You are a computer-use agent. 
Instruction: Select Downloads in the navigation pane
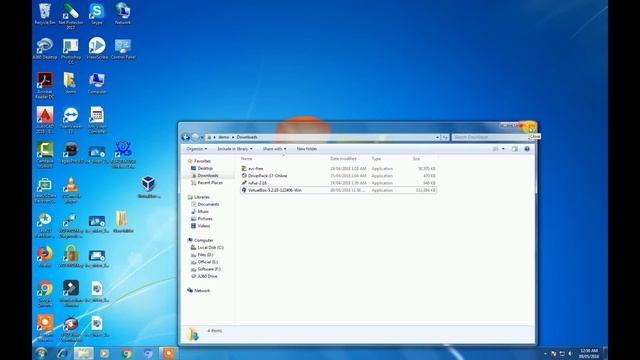pyautogui.click(x=208, y=176)
